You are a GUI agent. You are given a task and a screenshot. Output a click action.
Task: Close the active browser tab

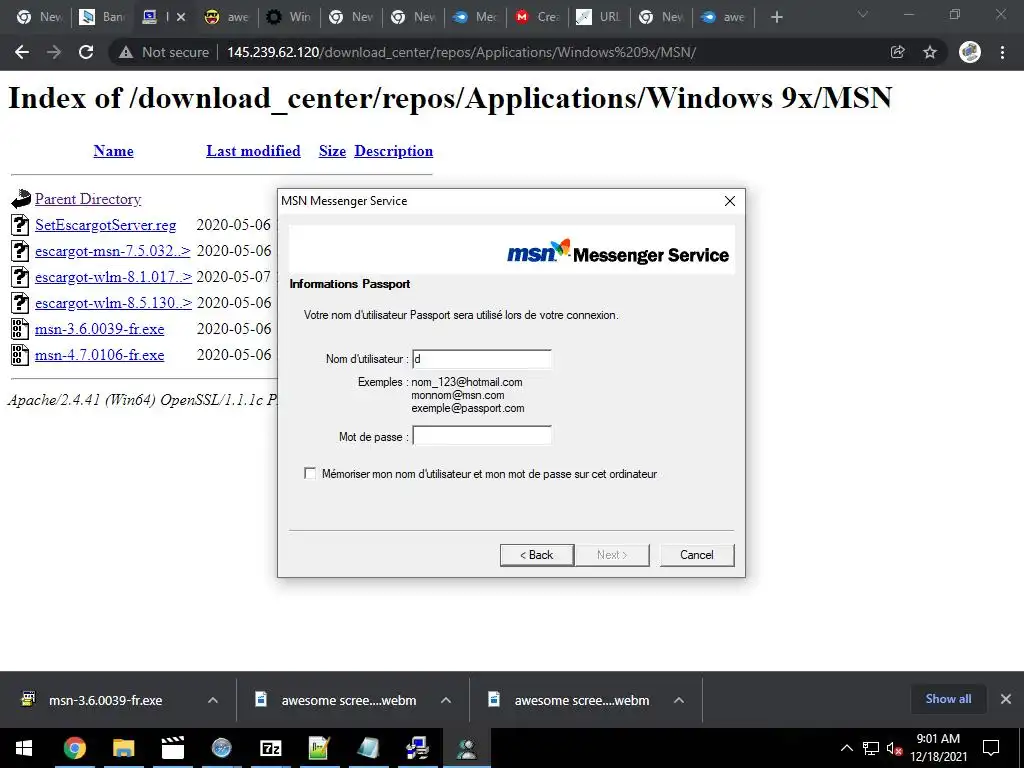pyautogui.click(x=181, y=18)
